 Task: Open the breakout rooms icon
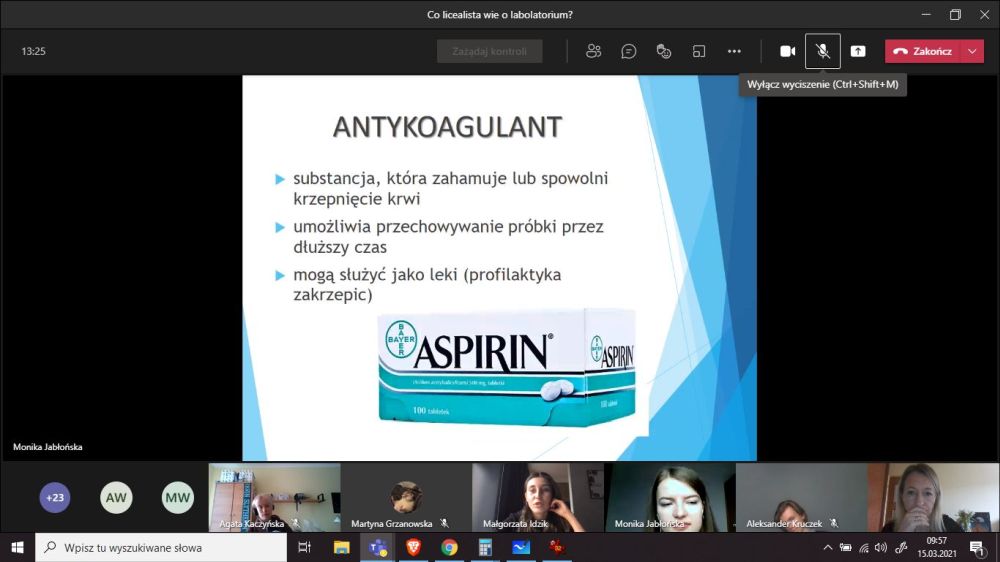click(699, 51)
